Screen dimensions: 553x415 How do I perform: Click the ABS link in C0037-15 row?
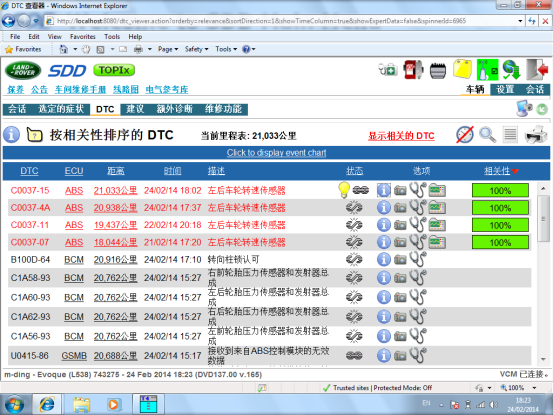74,191
